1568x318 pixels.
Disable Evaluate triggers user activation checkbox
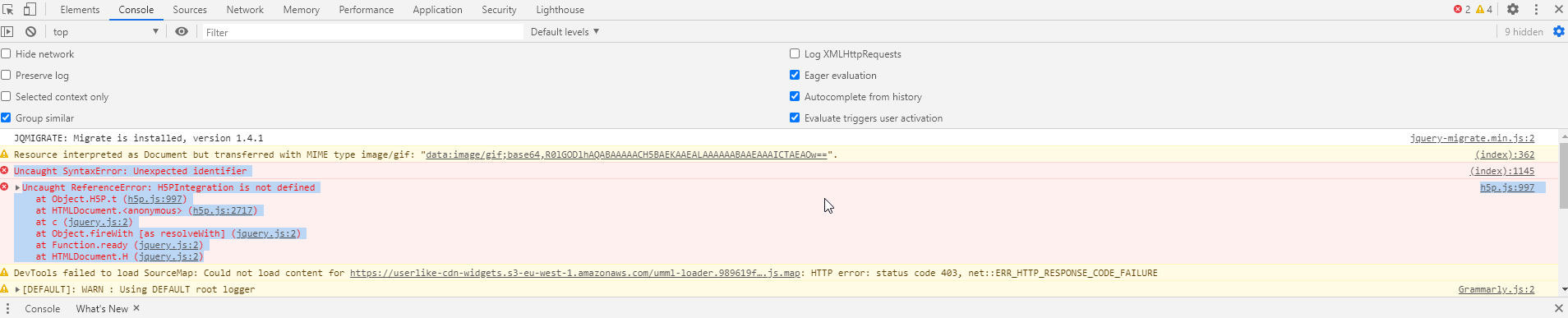click(795, 118)
